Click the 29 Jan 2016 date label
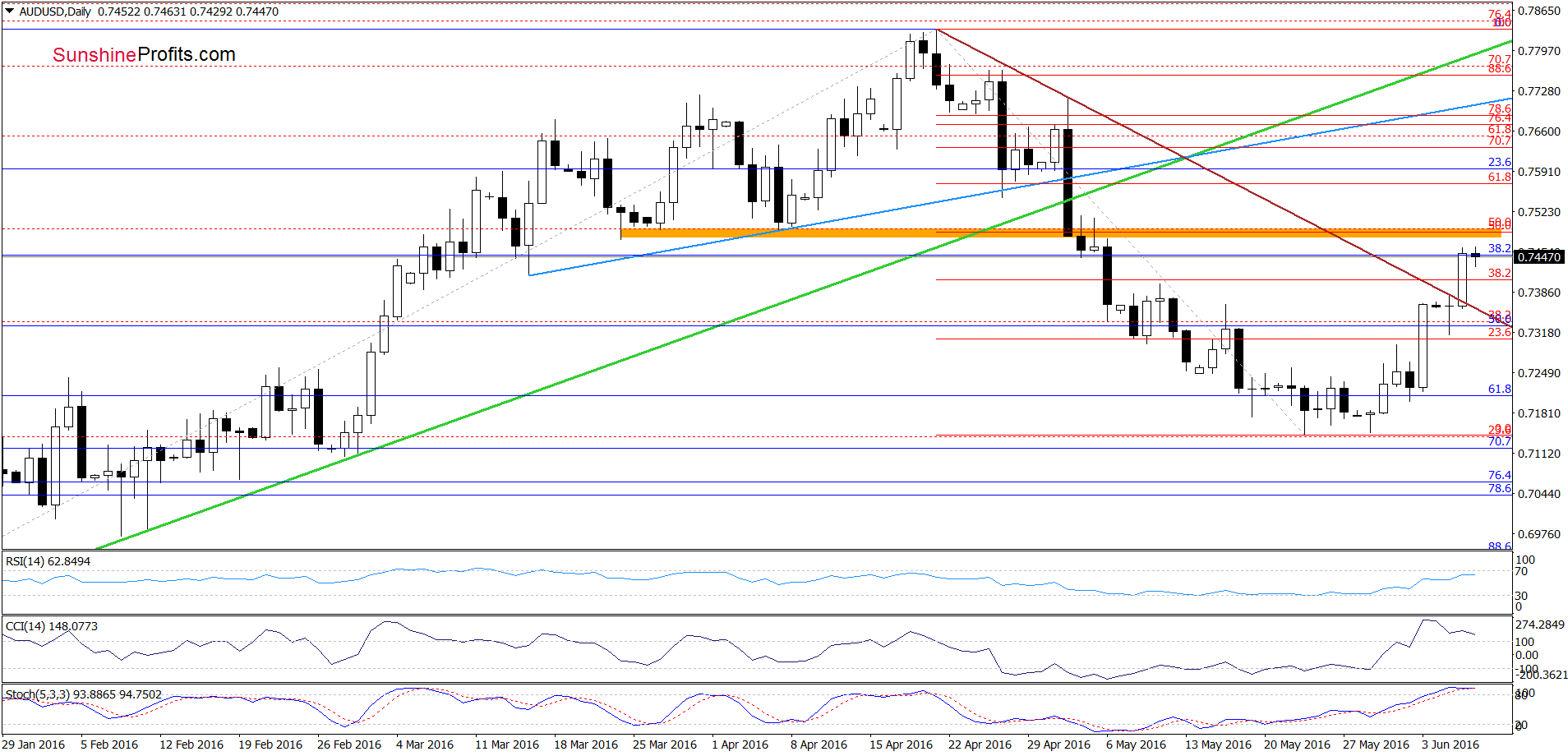1568x756 pixels. 34,744
